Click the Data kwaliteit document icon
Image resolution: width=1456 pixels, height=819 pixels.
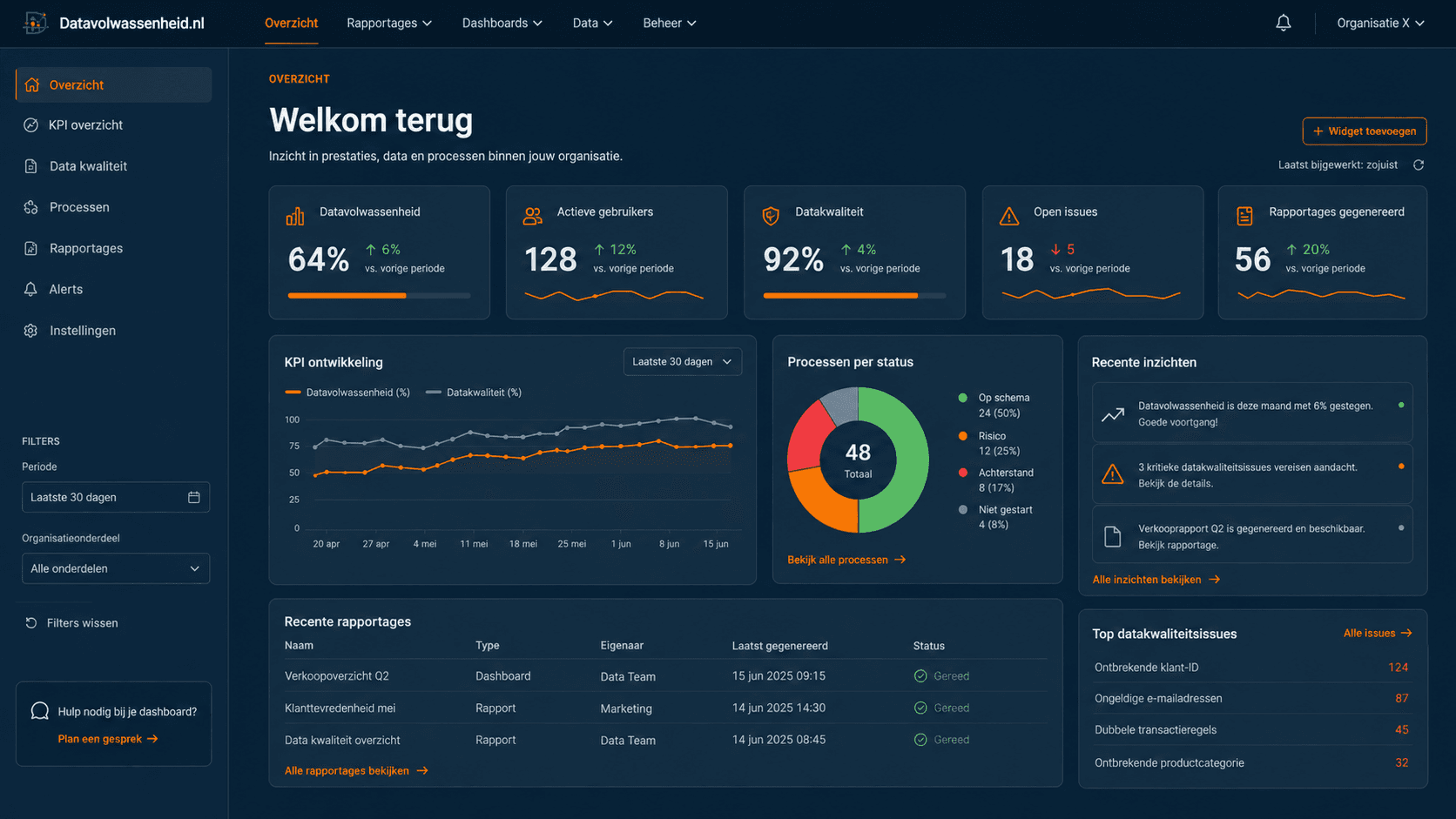click(x=30, y=166)
